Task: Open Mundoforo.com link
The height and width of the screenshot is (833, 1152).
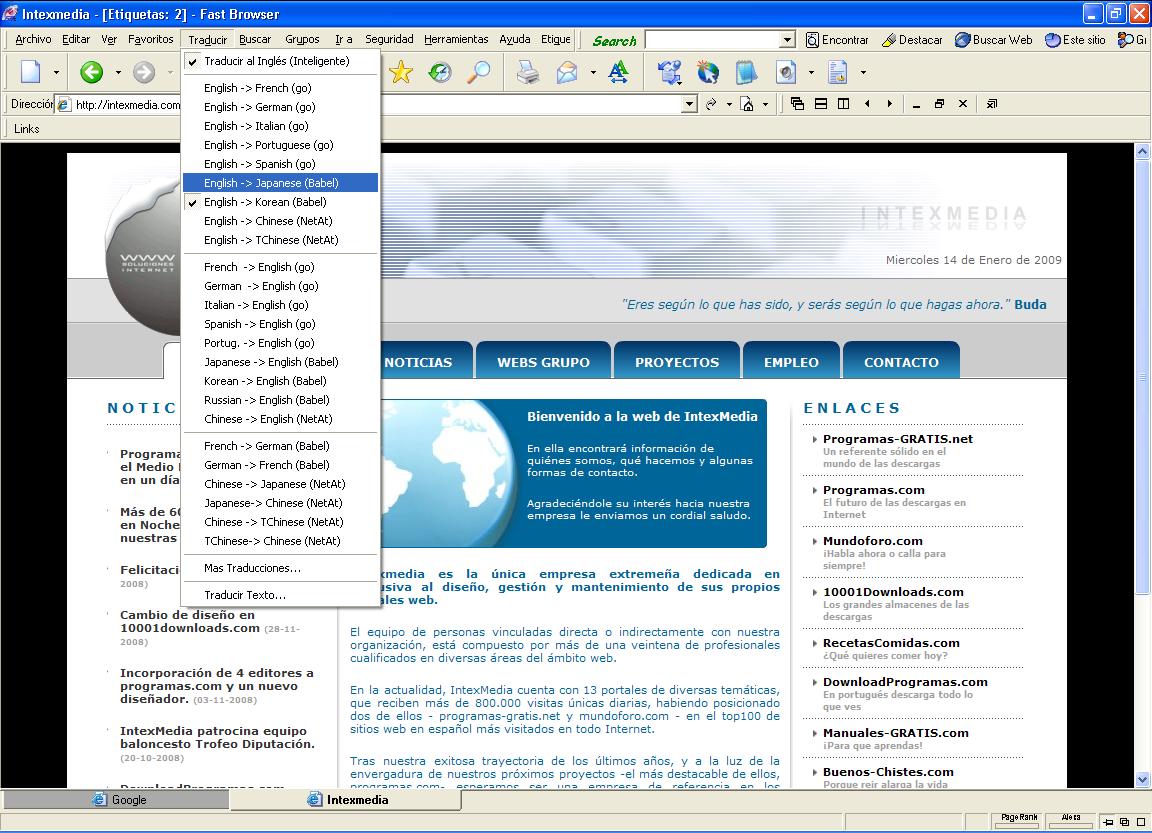Action: coord(872,541)
